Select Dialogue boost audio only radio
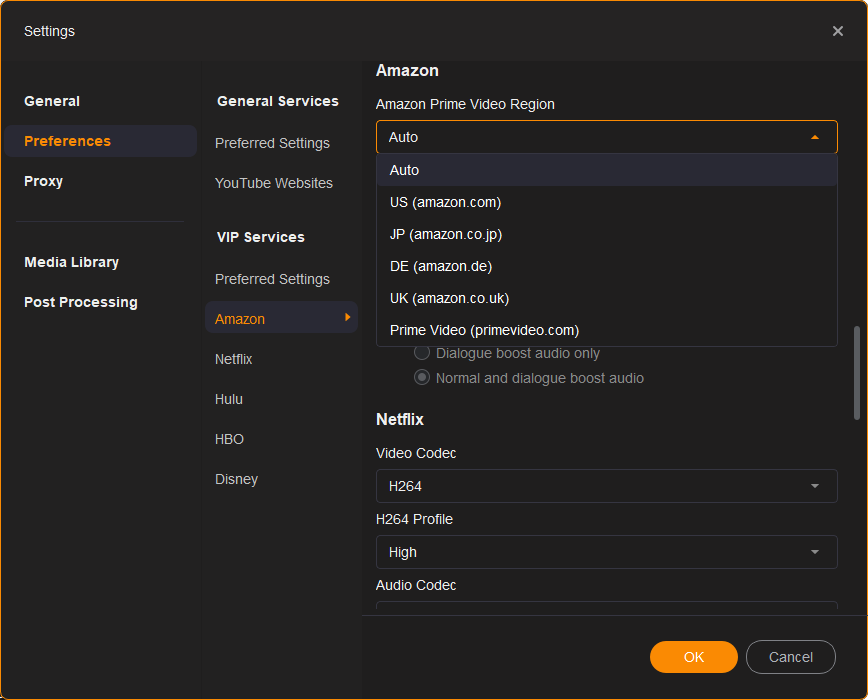 [x=422, y=353]
